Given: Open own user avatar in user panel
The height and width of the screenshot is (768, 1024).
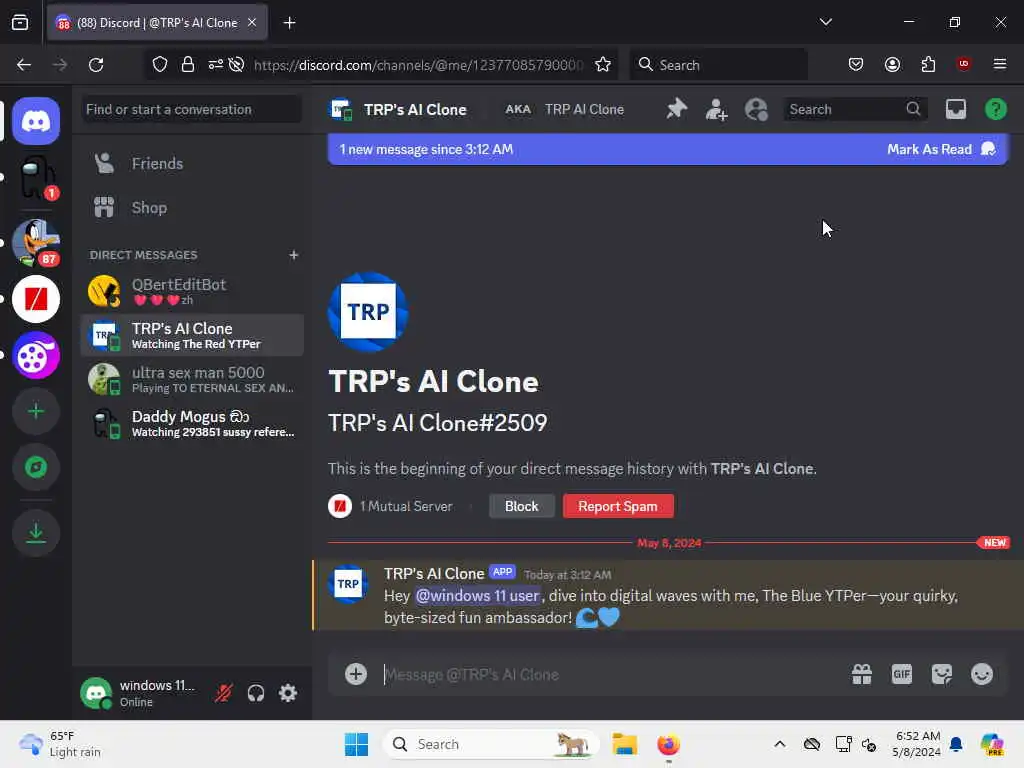Looking at the screenshot, I should point(96,693).
